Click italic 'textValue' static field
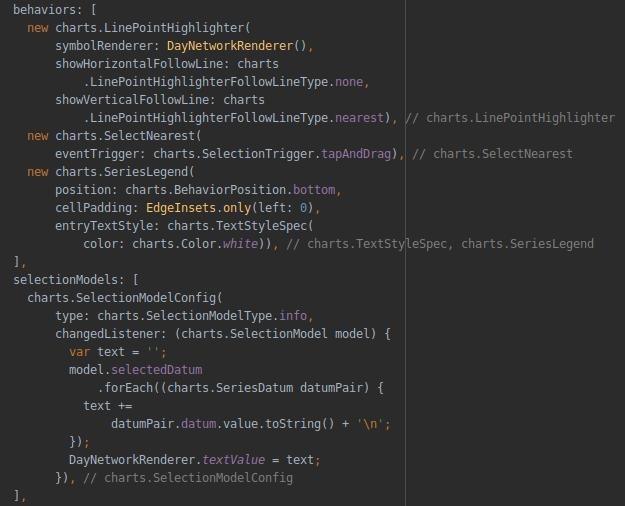 coord(233,459)
